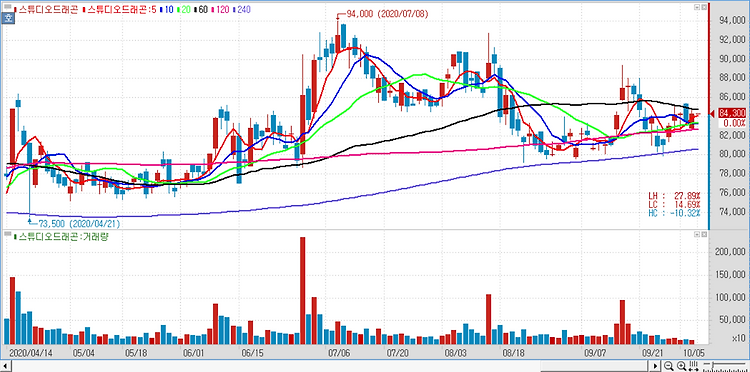This screenshot has height=372, width=750.
Task: Click the HC : -10.32% value
Action: tap(674, 213)
